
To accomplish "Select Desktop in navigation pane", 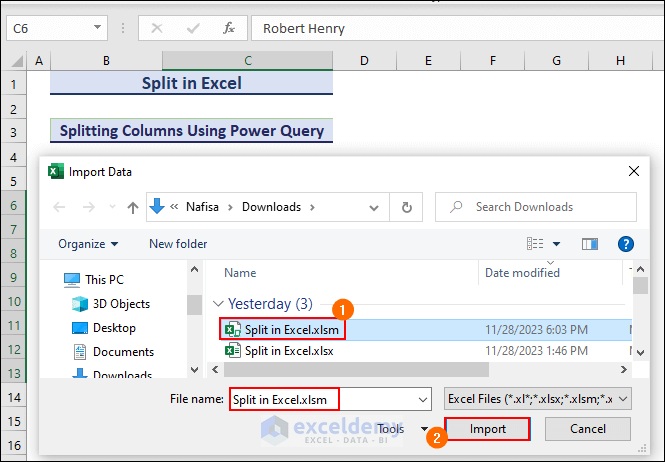I will pyautogui.click(x=104, y=328).
